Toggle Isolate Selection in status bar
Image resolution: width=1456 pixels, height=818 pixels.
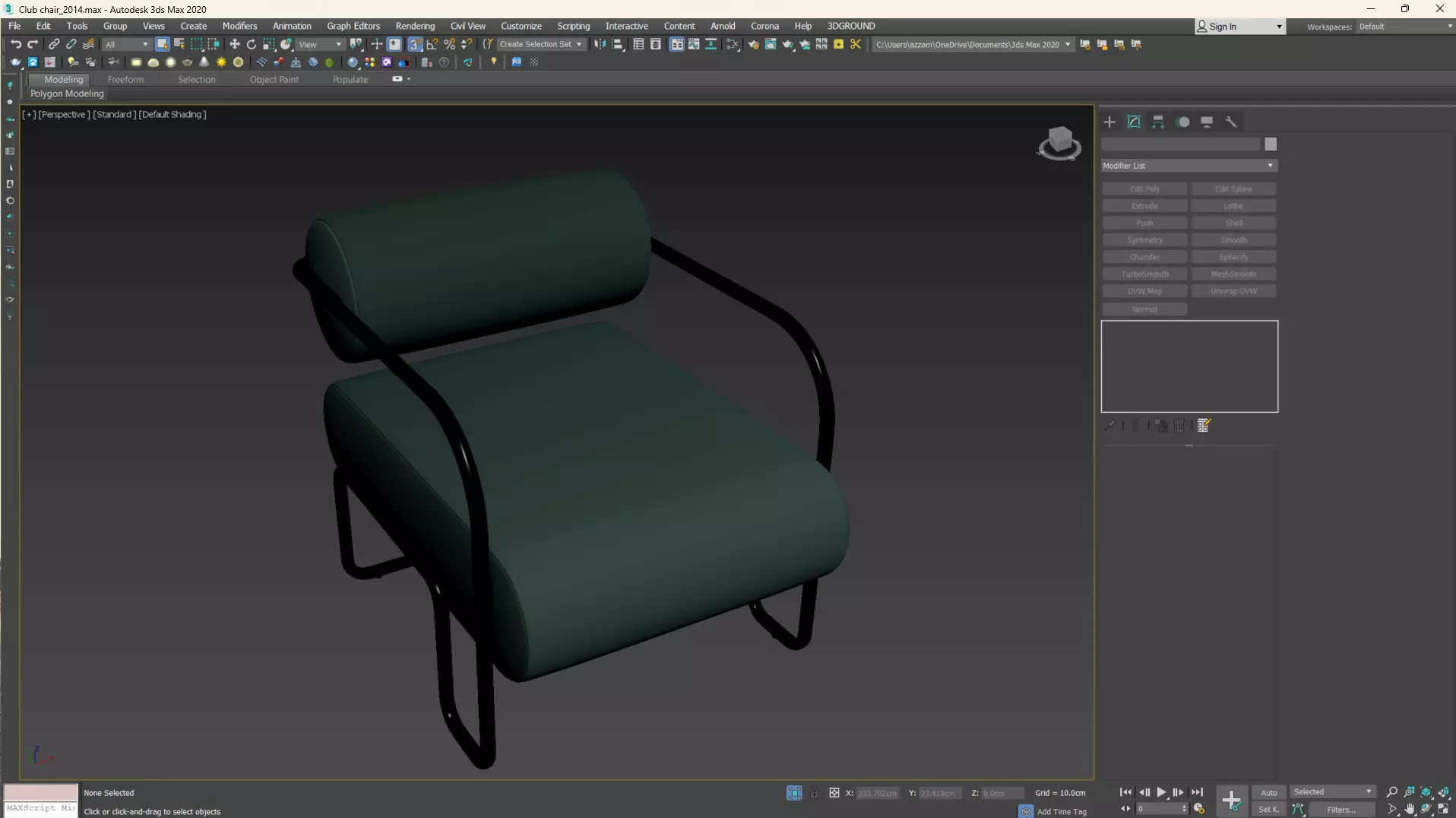coord(794,793)
